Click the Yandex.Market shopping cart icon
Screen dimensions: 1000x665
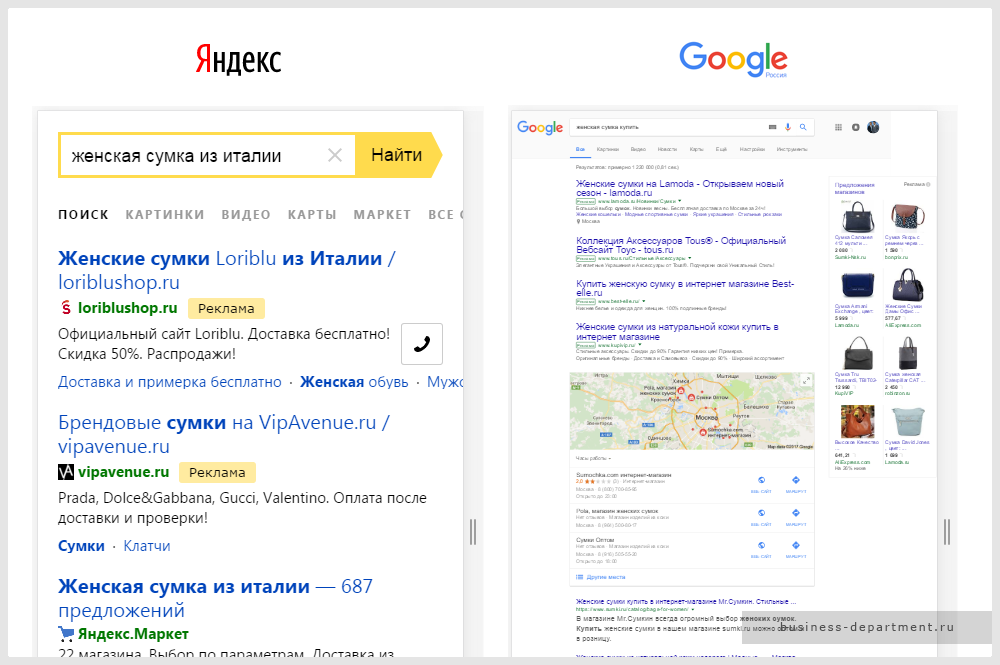tap(66, 634)
